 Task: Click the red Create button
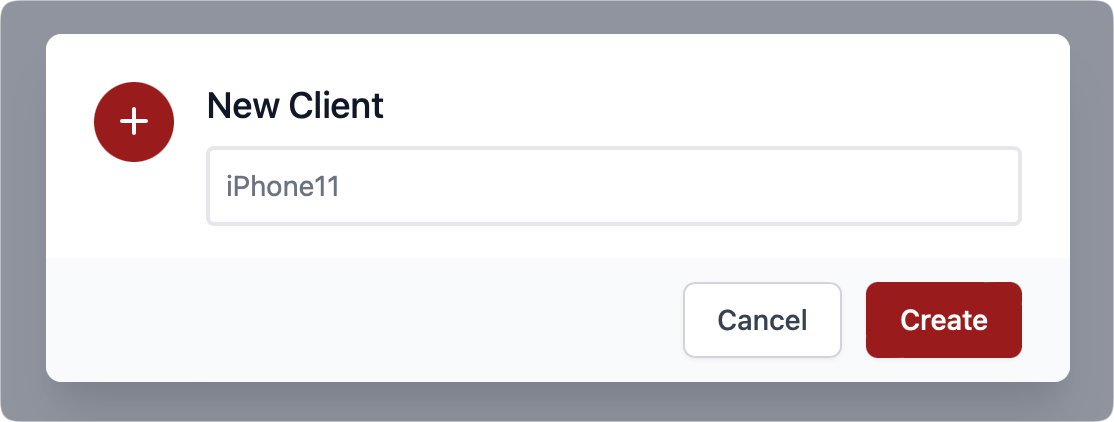click(943, 320)
